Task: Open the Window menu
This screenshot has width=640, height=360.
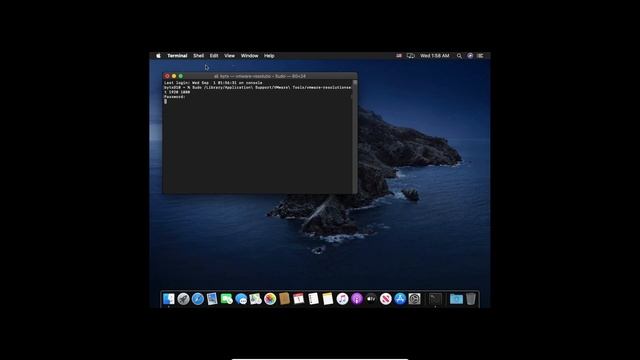Action: tap(249, 56)
